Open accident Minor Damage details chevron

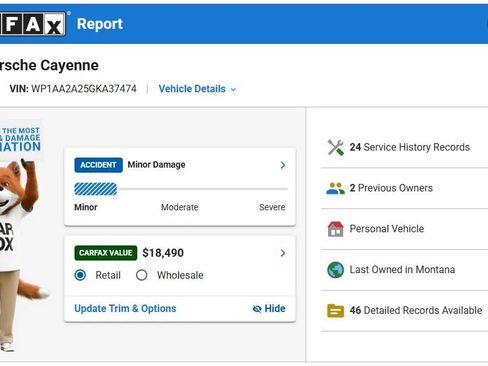[283, 165]
